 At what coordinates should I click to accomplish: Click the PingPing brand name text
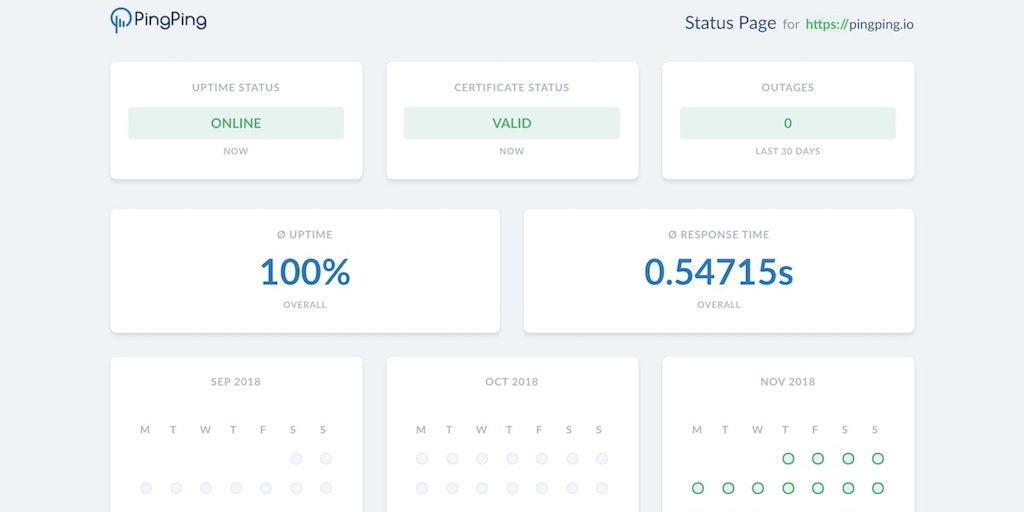(170, 21)
